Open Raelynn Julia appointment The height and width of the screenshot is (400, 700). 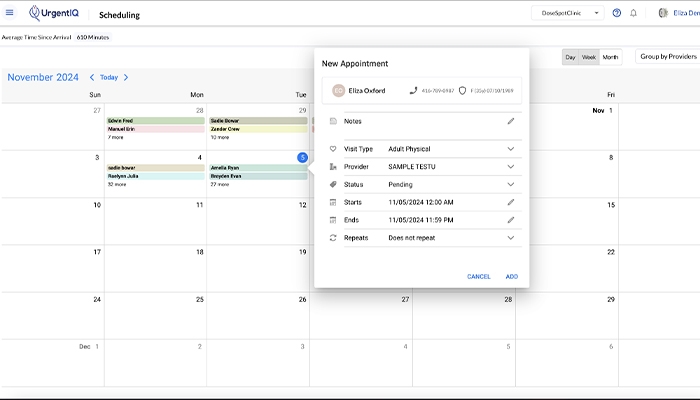[156, 176]
